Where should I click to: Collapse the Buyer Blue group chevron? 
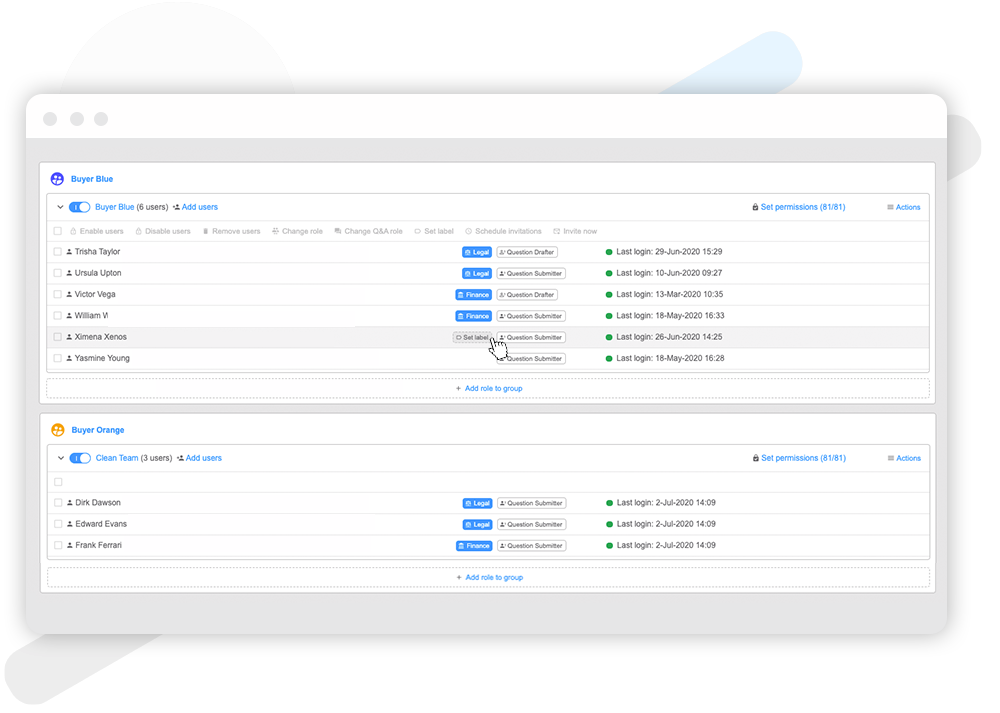pyautogui.click(x=60, y=207)
